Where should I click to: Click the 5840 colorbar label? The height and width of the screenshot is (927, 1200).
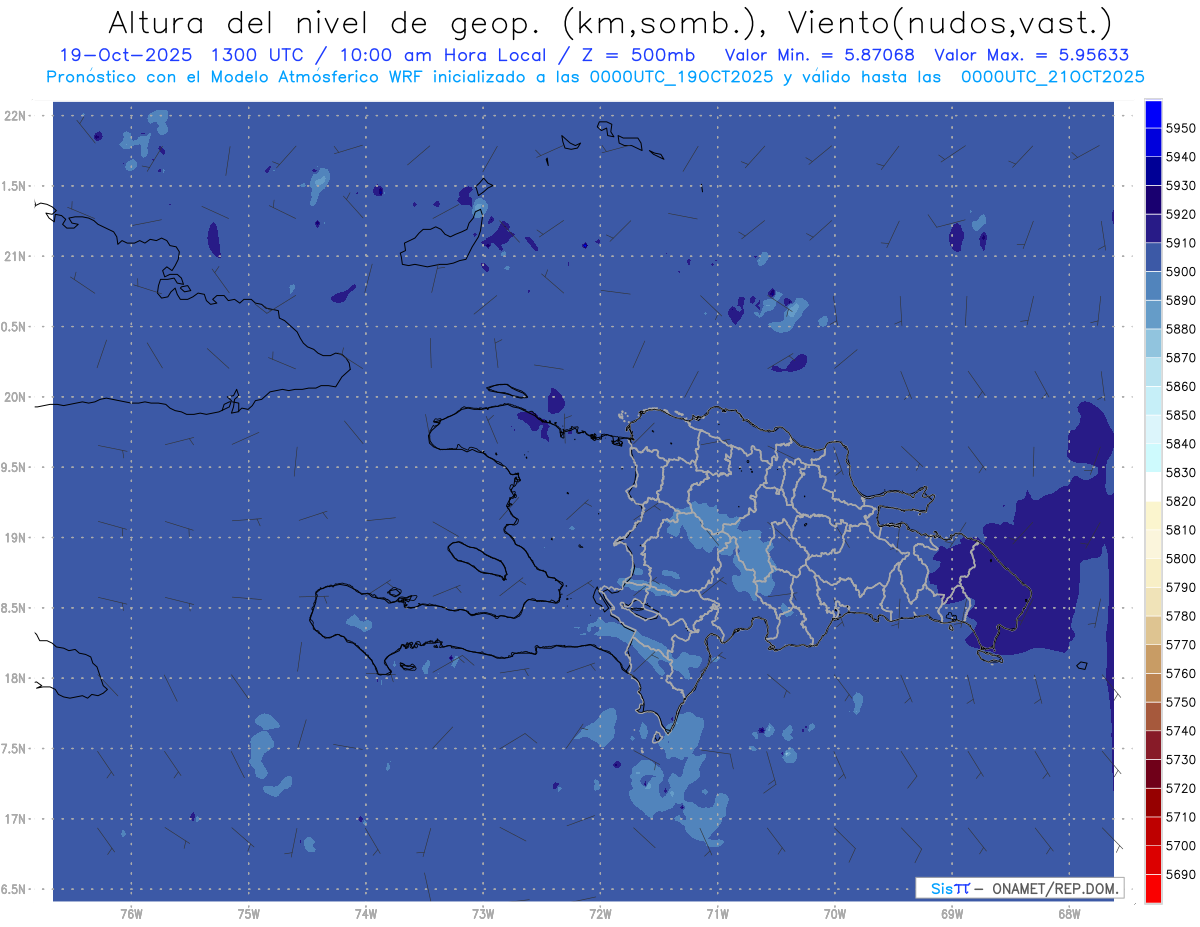tap(1180, 444)
